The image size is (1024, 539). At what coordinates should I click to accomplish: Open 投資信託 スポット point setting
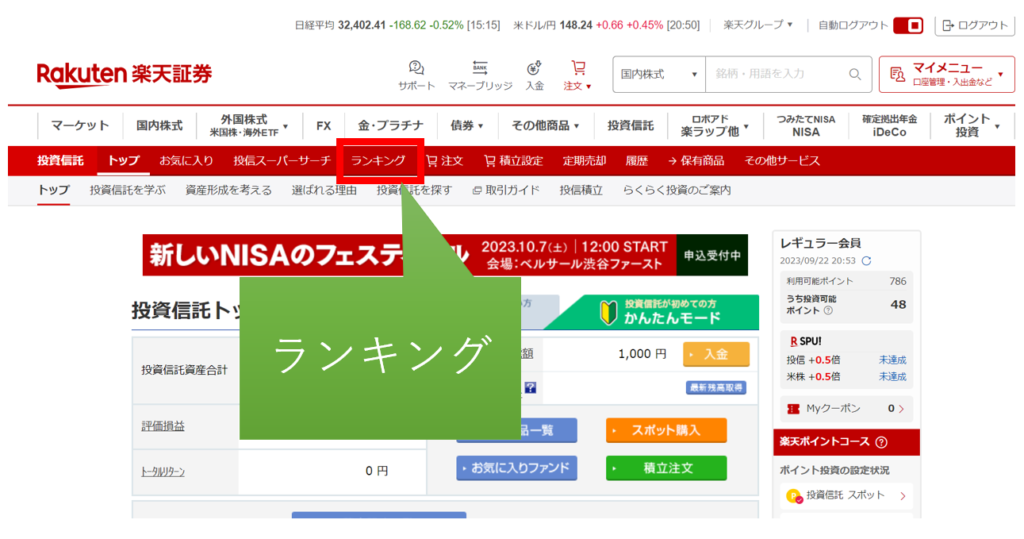(x=846, y=495)
